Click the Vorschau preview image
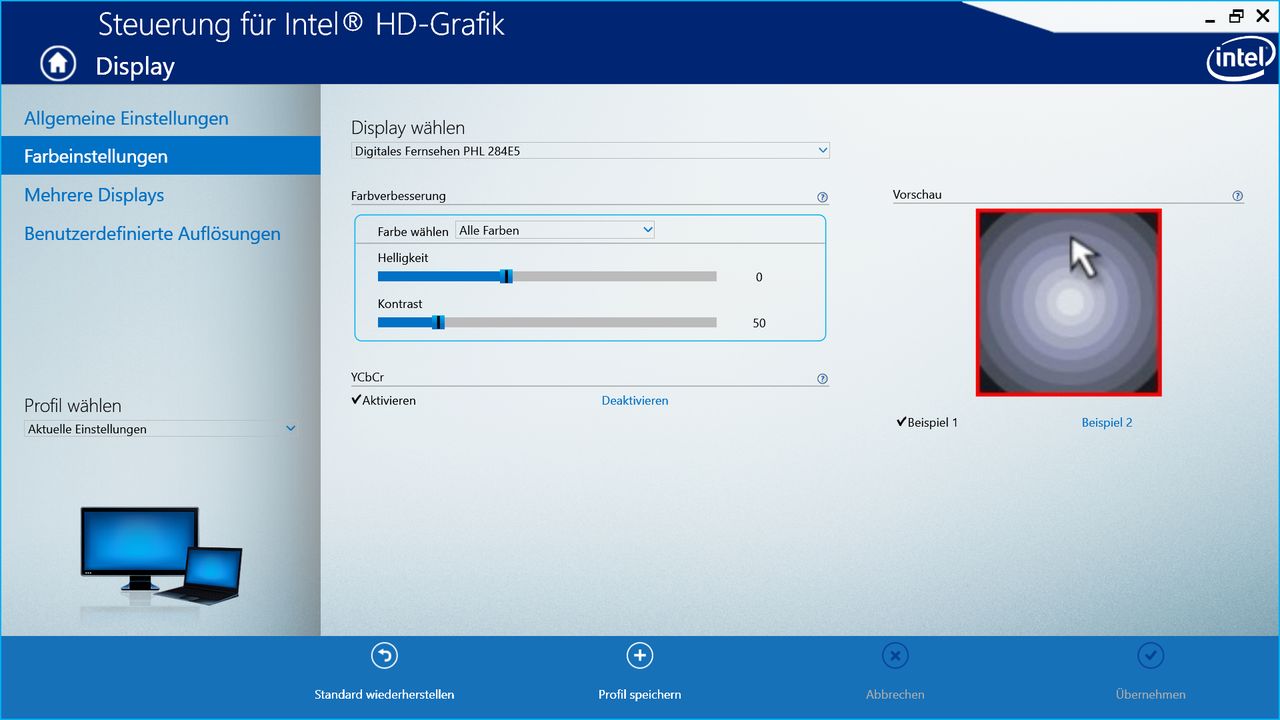Image resolution: width=1280 pixels, height=720 pixels. pos(1069,302)
